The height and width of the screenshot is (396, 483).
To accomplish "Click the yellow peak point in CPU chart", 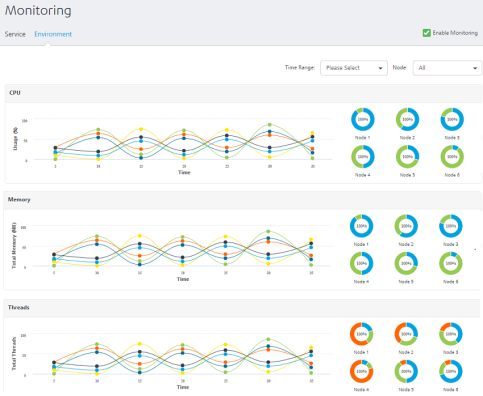I will (x=141, y=129).
